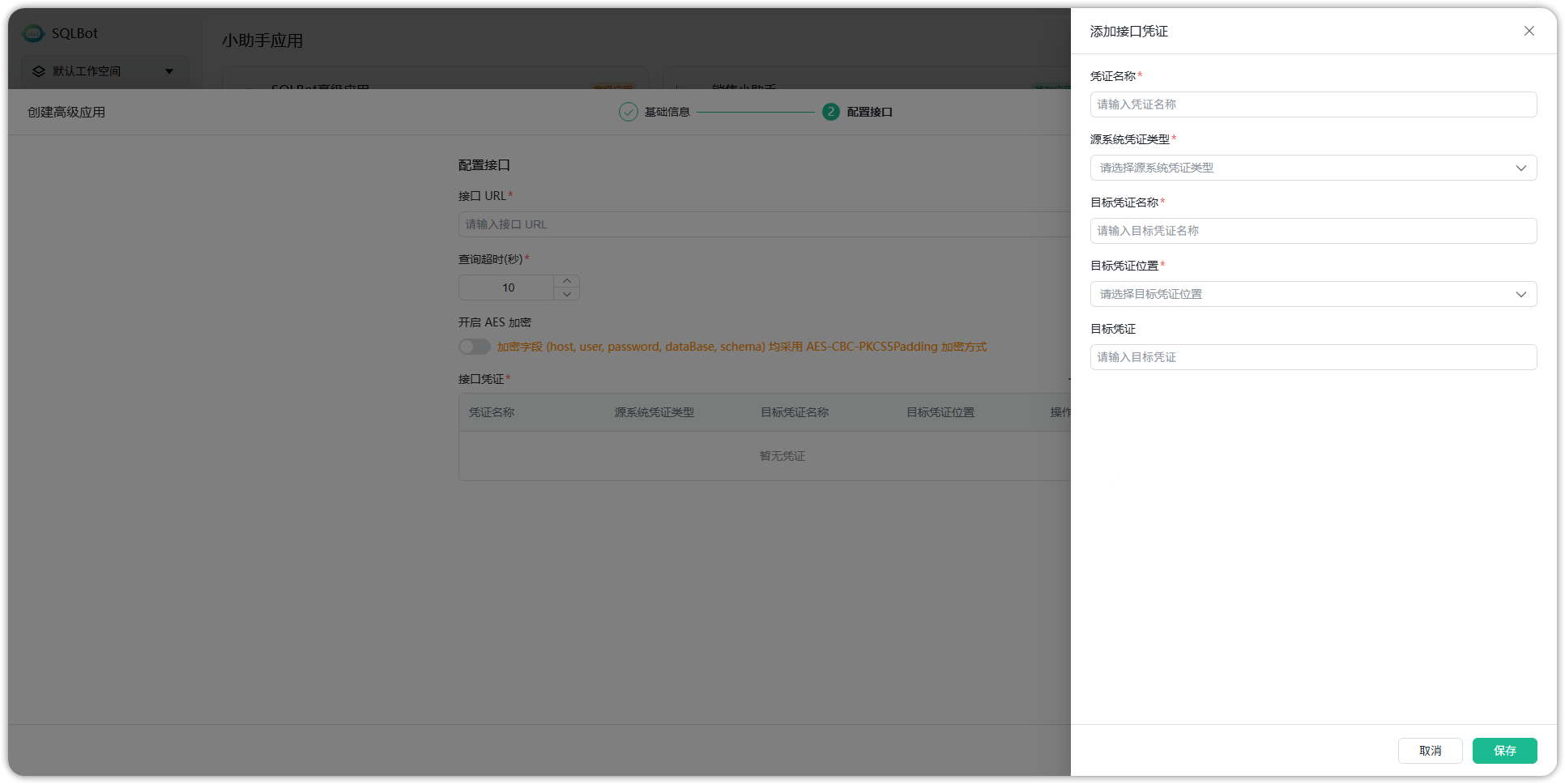The width and height of the screenshot is (1565, 784).
Task: Click the SQLBot logo icon
Action: [32, 33]
